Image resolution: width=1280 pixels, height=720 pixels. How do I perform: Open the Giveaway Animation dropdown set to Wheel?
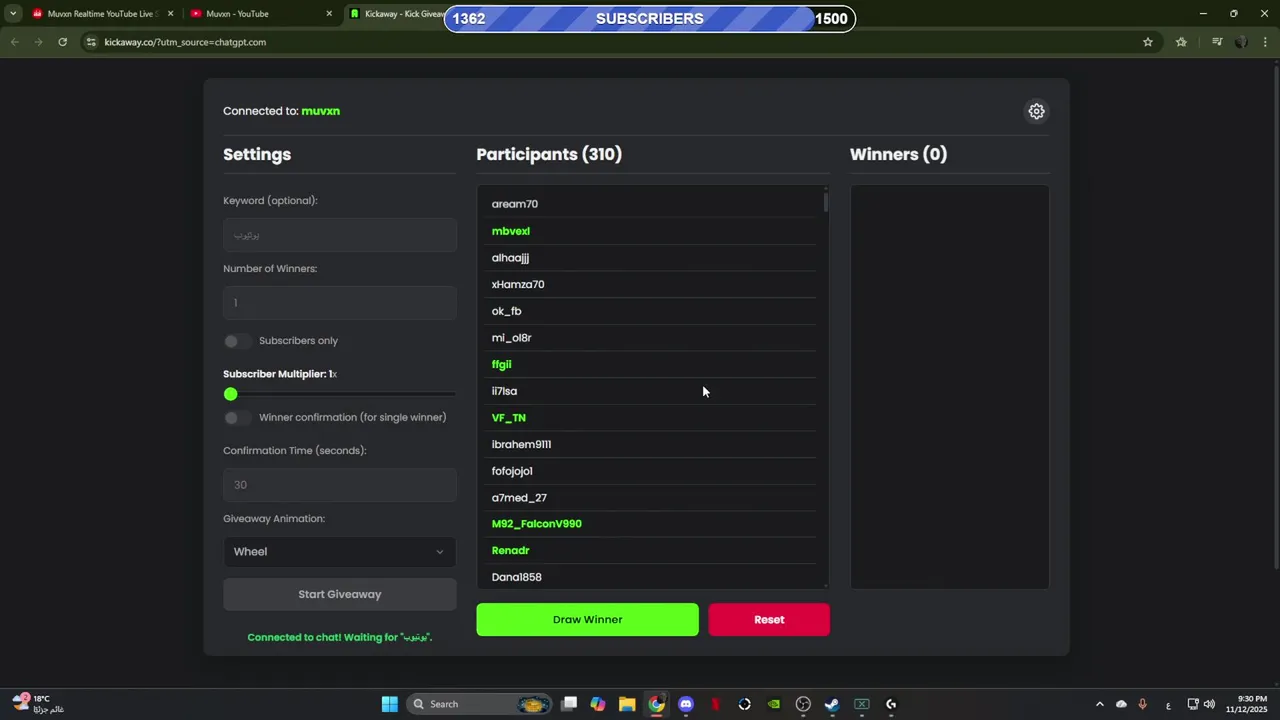point(340,552)
